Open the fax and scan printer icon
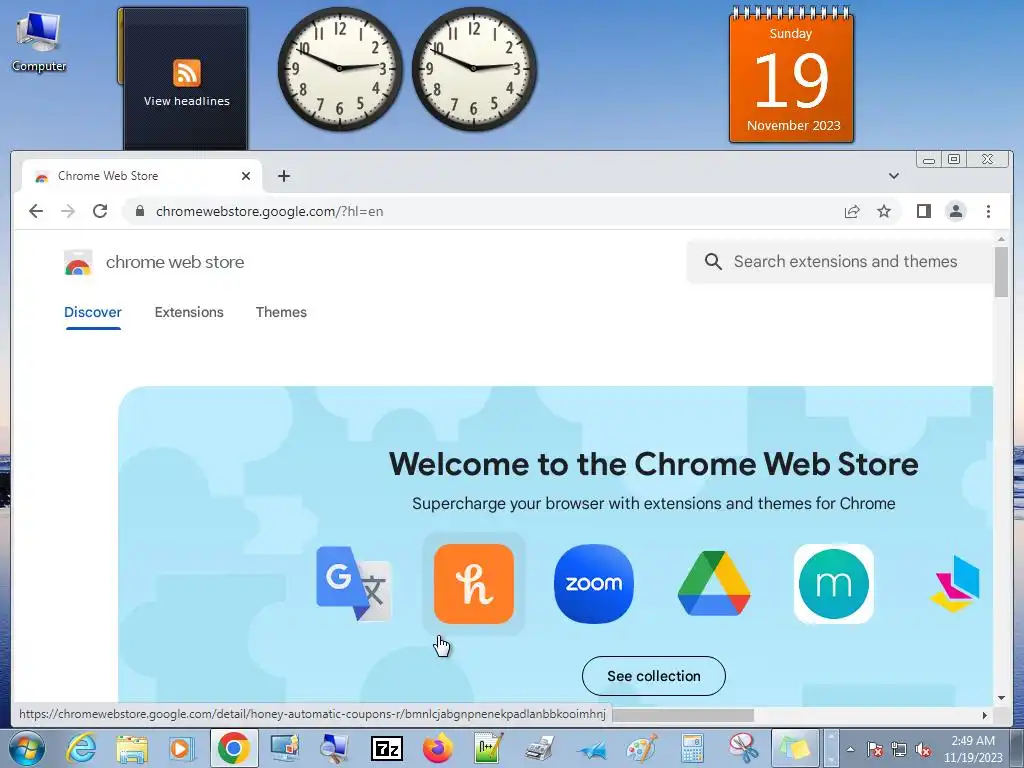This screenshot has width=1024, height=768. pyautogui.click(x=540, y=748)
